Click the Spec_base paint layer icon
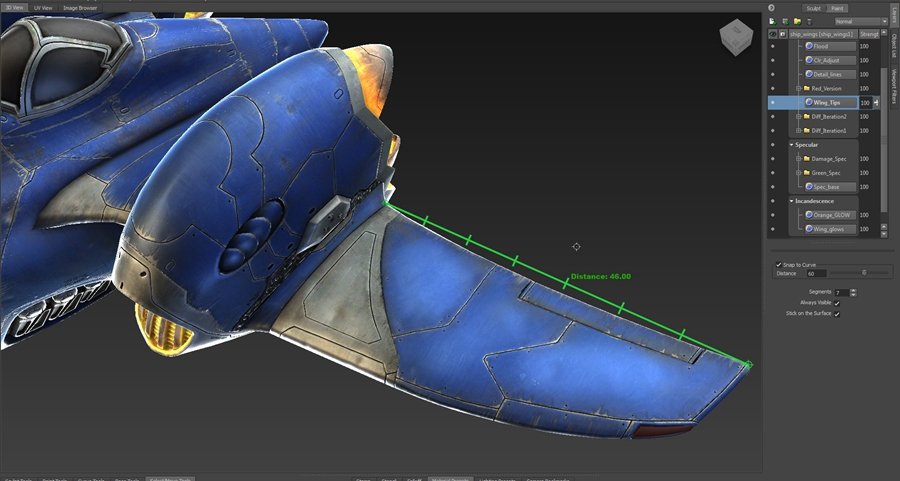 809,187
